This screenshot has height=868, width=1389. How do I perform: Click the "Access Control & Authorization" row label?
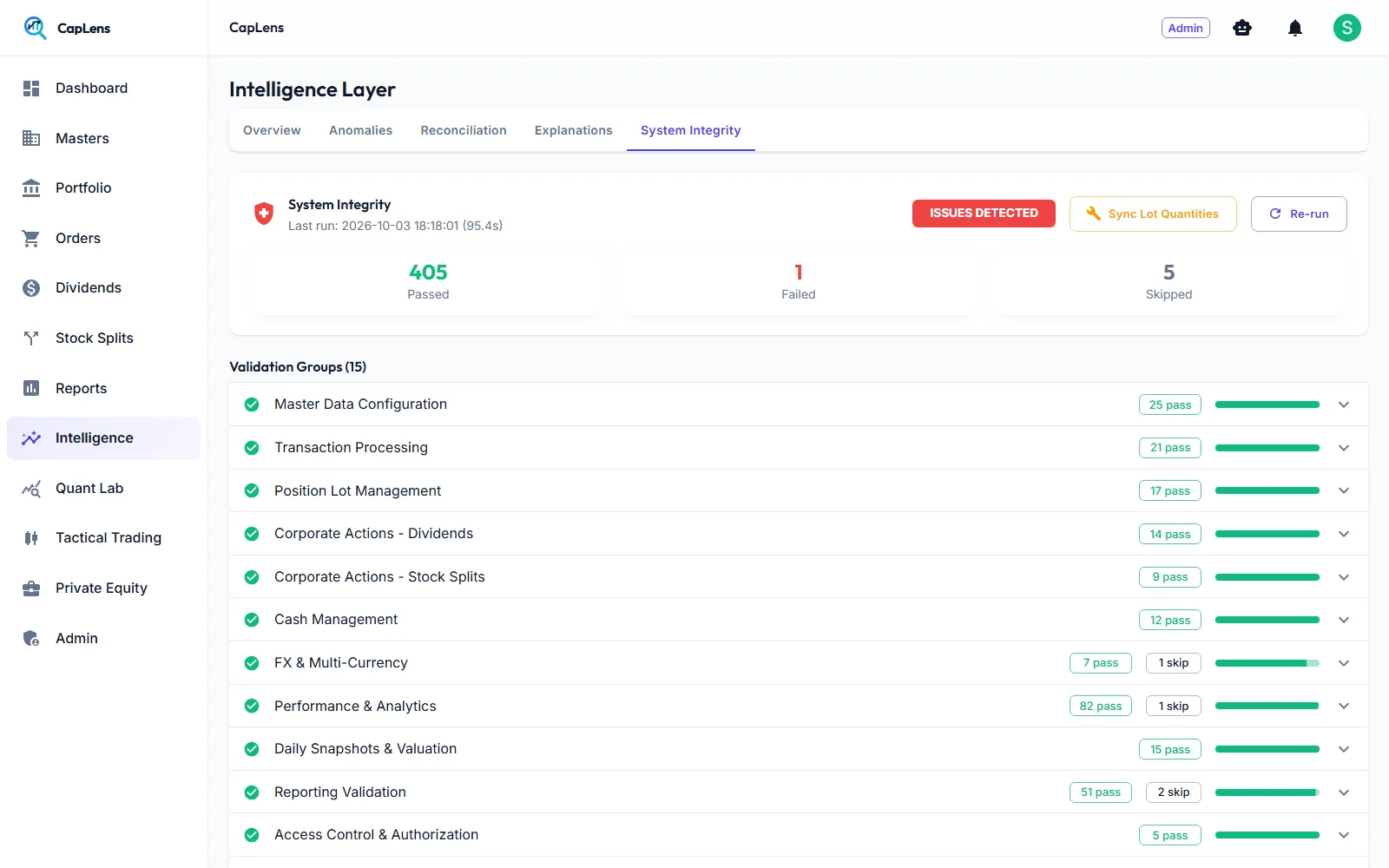point(377,835)
